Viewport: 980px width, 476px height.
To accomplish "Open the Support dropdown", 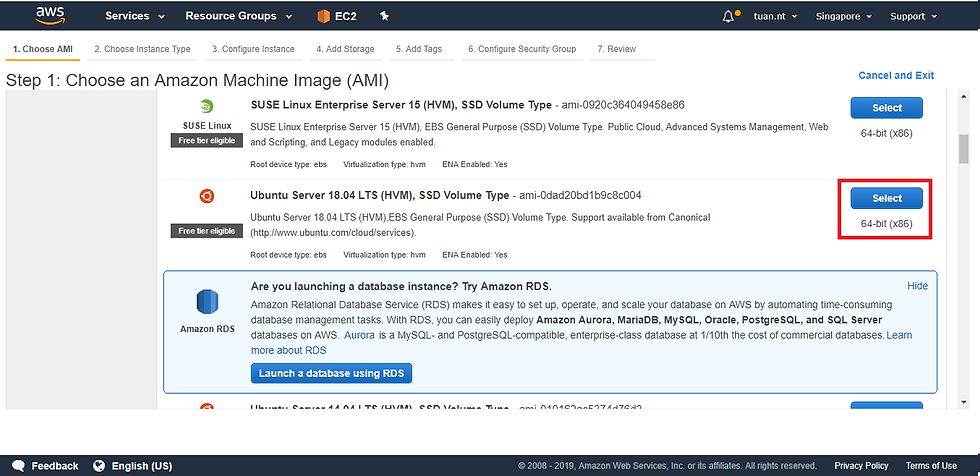I will (x=914, y=16).
